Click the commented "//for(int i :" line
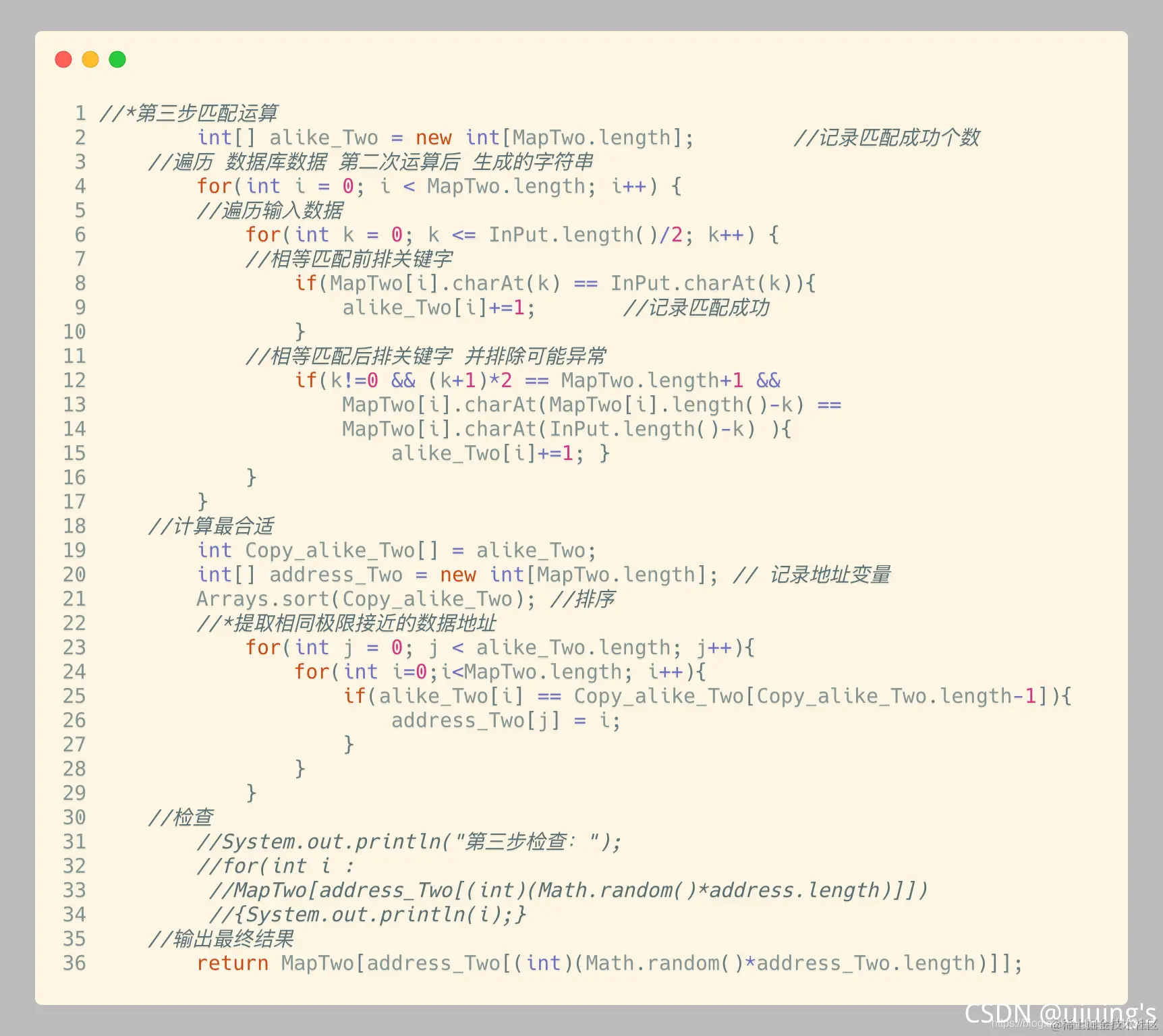The width and height of the screenshot is (1163, 1036). point(275,866)
